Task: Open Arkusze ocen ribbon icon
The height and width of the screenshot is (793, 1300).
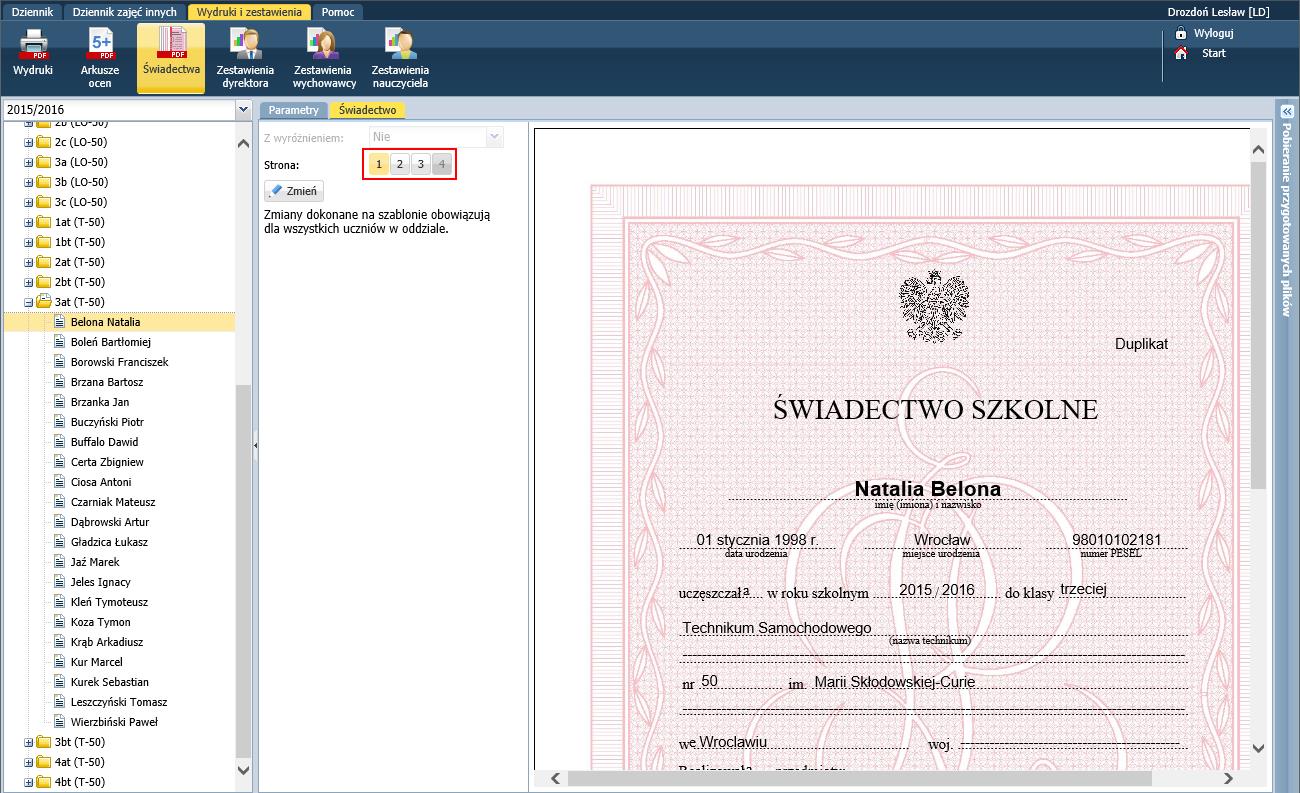Action: coord(100,57)
